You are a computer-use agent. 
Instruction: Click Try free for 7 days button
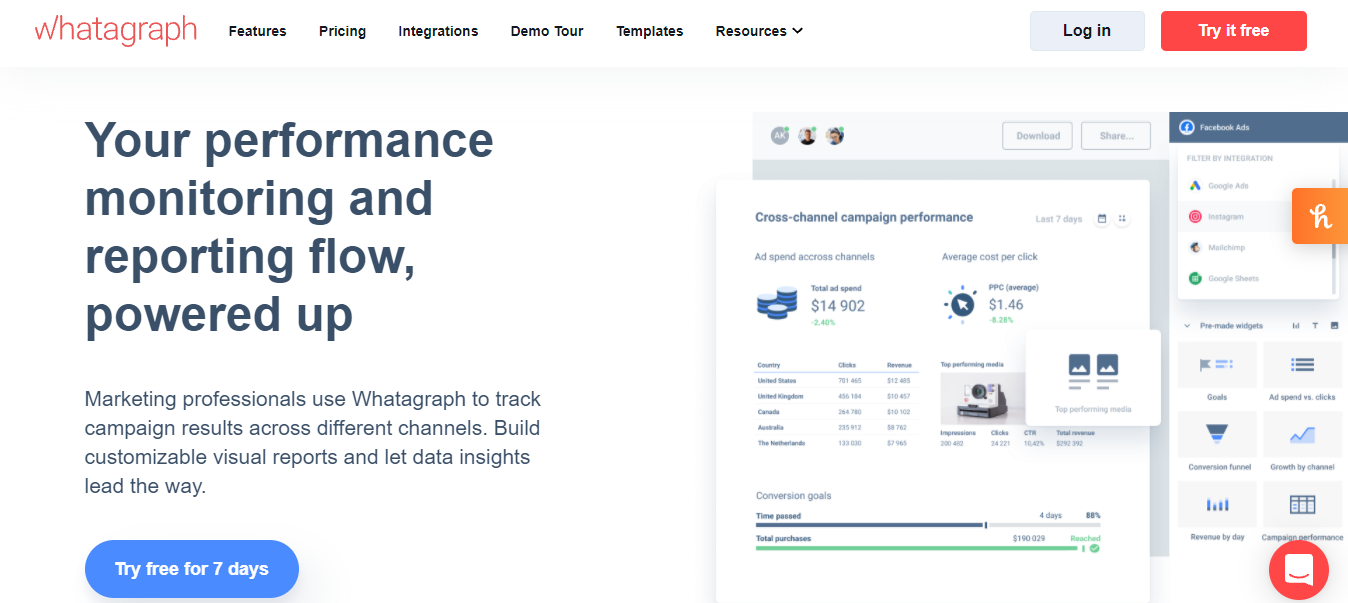pyautogui.click(x=192, y=569)
